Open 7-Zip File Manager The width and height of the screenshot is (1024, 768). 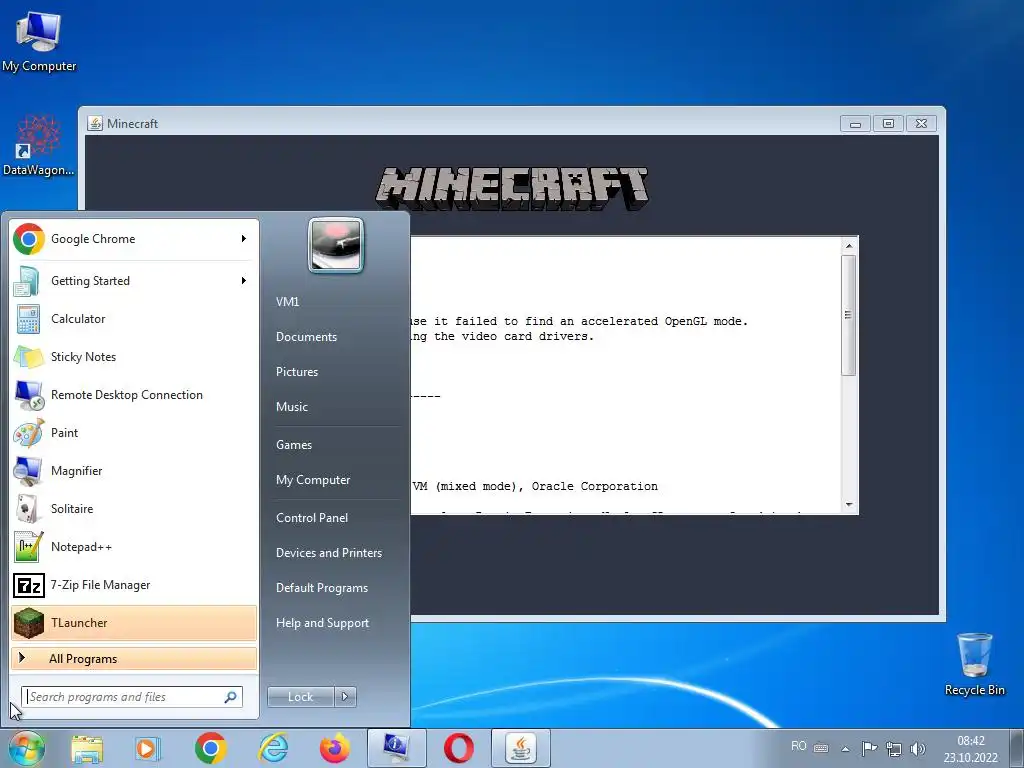coord(134,585)
